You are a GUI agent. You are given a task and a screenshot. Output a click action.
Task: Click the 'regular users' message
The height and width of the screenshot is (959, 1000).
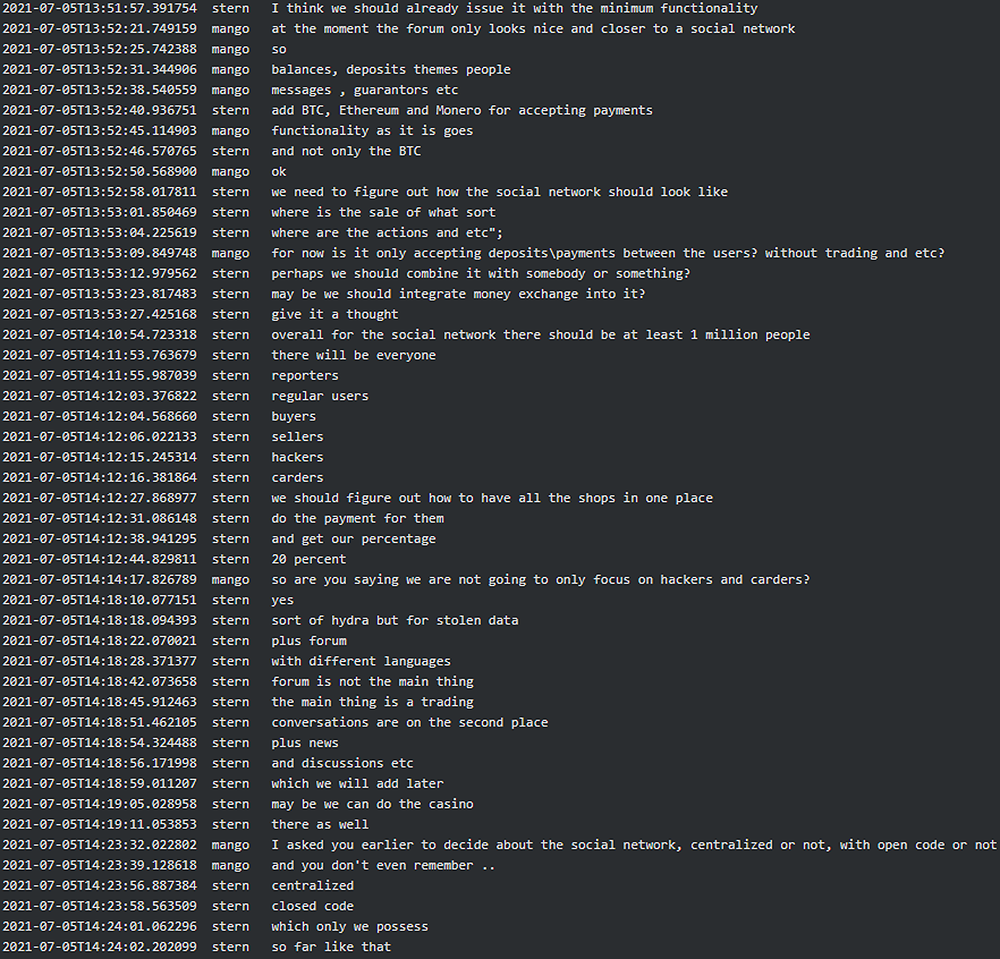pyautogui.click(x=319, y=396)
